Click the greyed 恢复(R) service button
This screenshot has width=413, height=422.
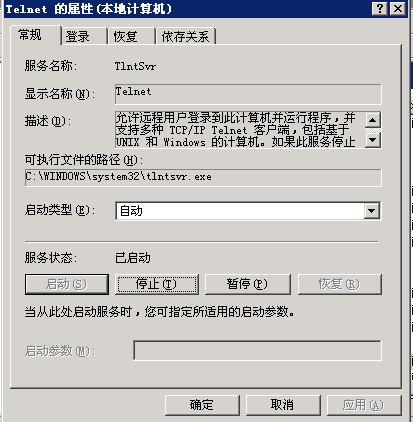point(339,284)
